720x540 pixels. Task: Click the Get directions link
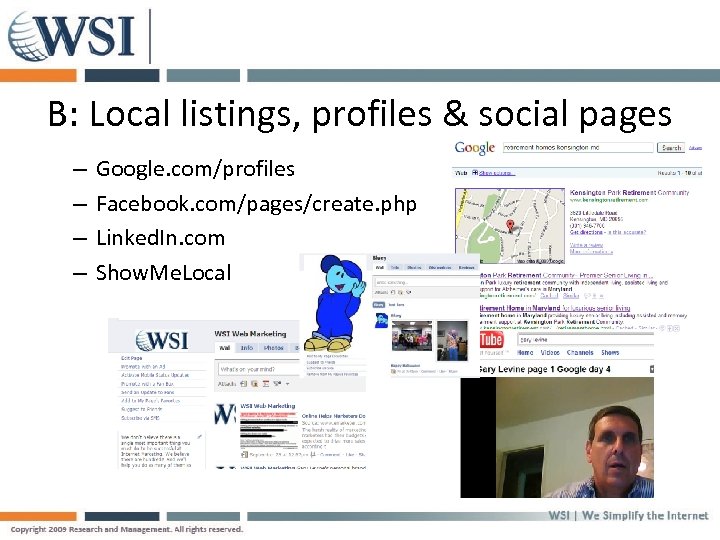click(586, 232)
